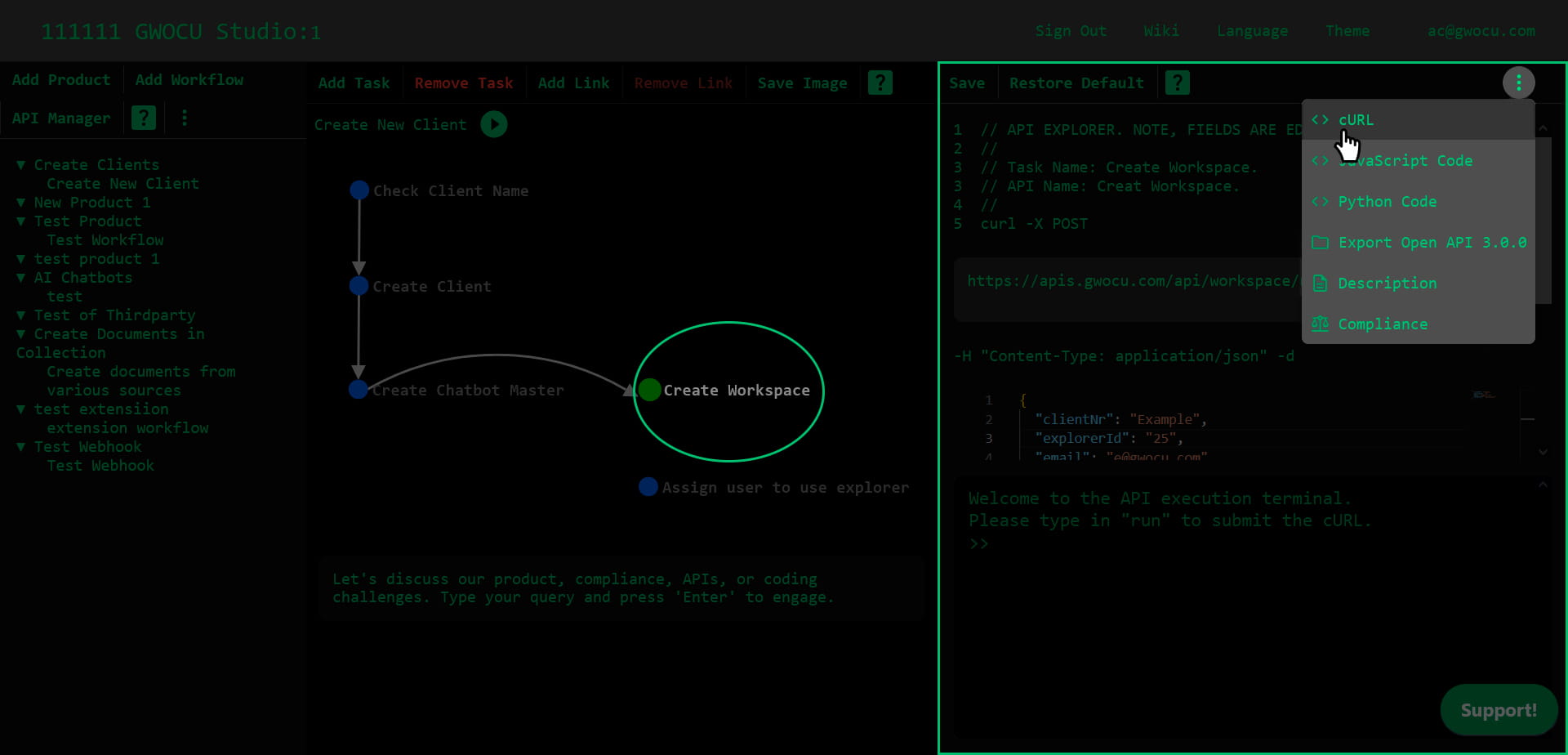Select the Test Webhook child workflow
Viewport: 1568px width, 755px height.
pos(100,466)
